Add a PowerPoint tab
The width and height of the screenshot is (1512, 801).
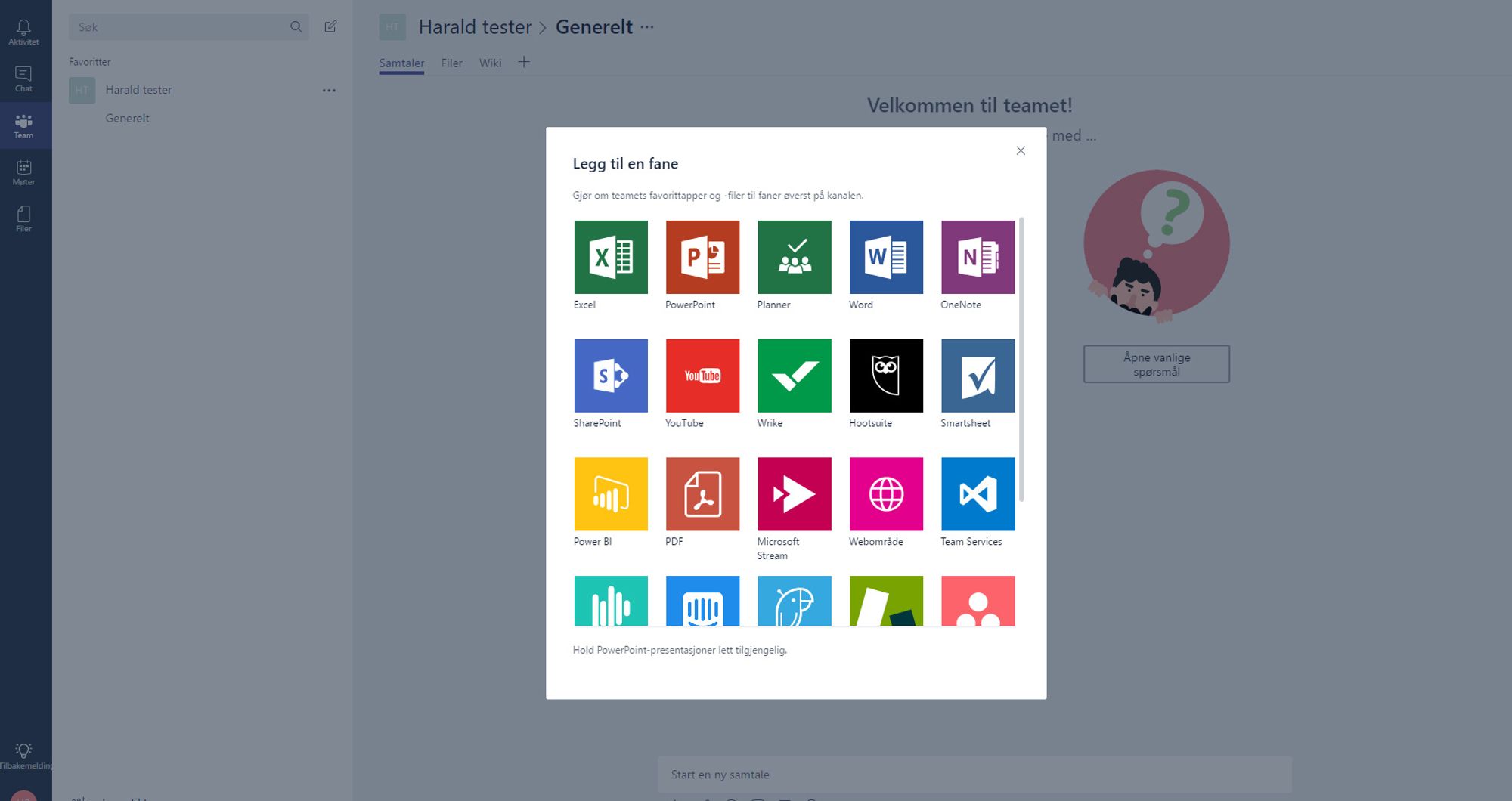(702, 257)
